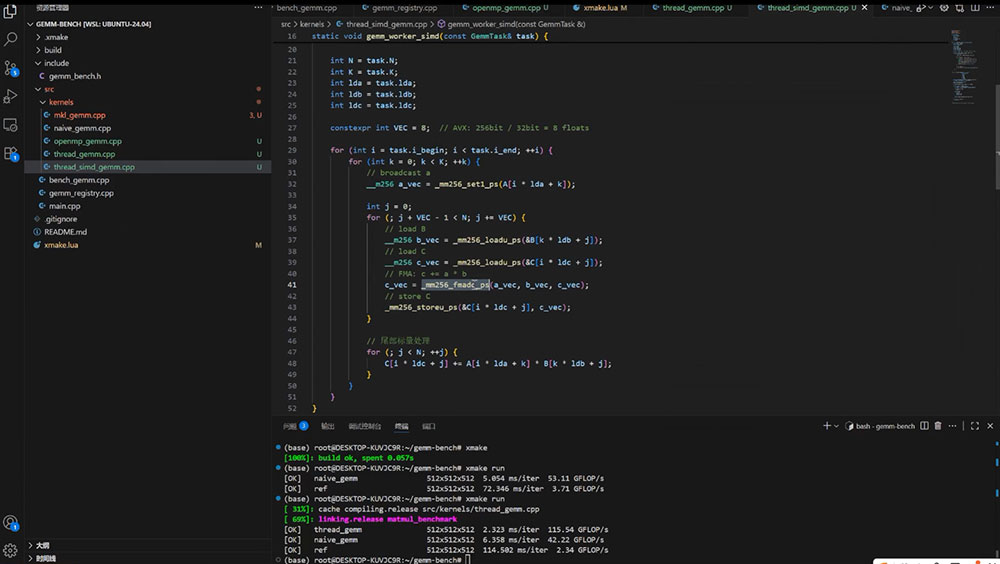Maximize the terminal panel size
This screenshot has height=564, width=1000.
pos(974,426)
